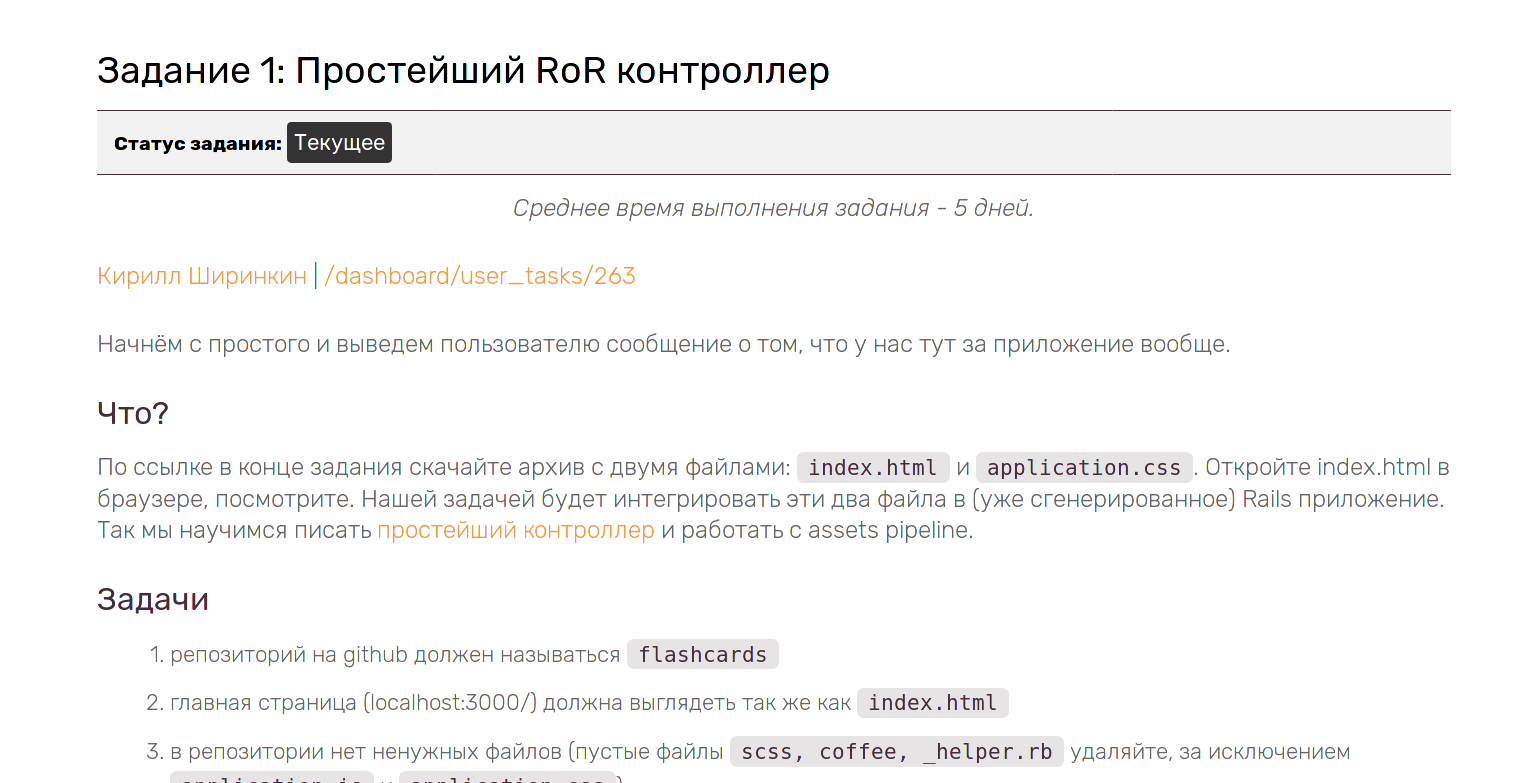Follow простейший контроллер link

tap(516, 530)
